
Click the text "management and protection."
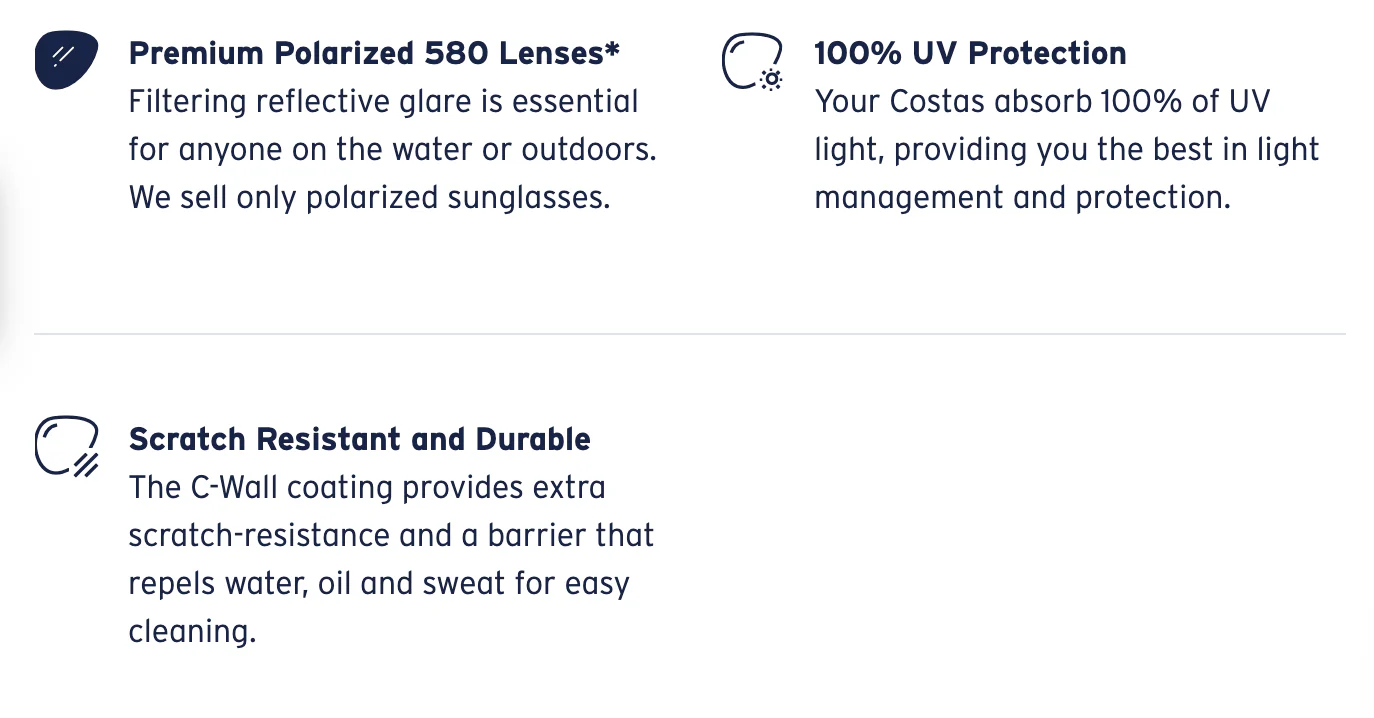tap(1021, 197)
